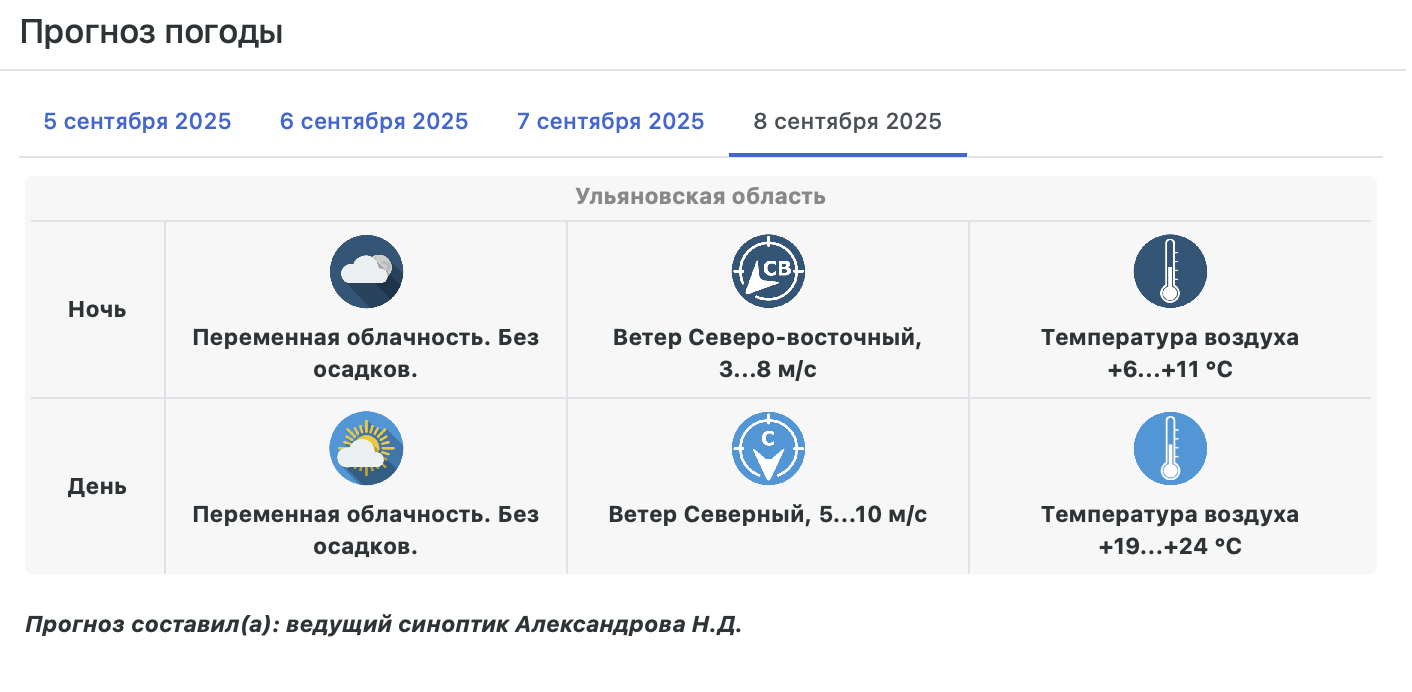Click the daytime thermometer icon
The height and width of the screenshot is (692, 1412).
1170,449
